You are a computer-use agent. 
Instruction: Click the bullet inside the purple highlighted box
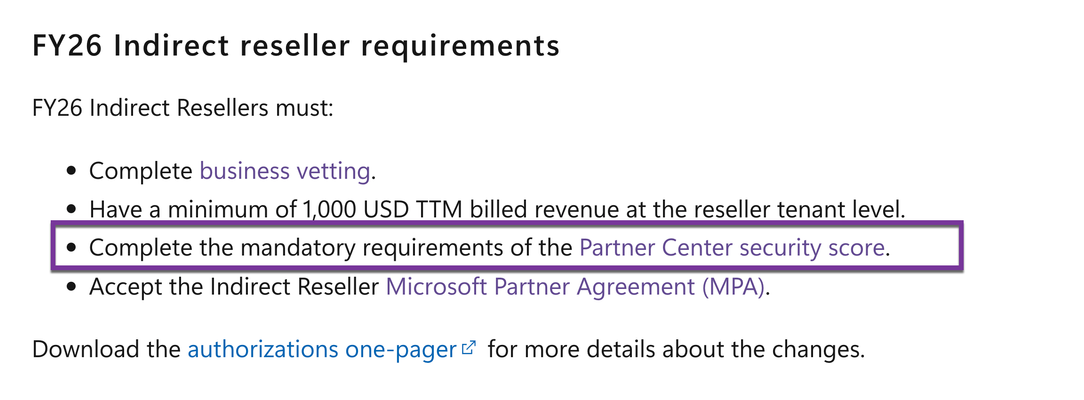pyautogui.click(x=71, y=248)
